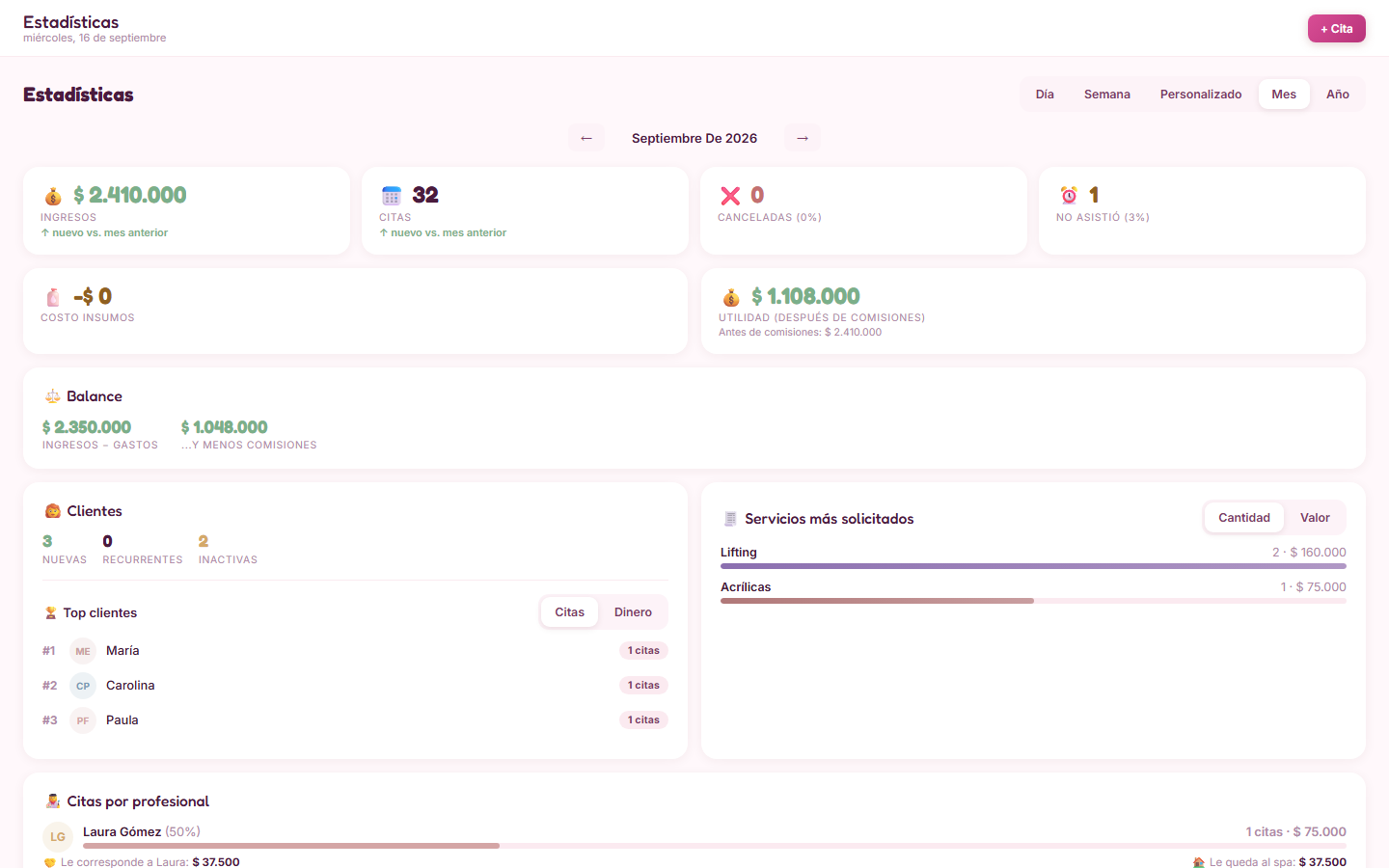Click the Lifting service progress bar
This screenshot has height=868, width=1389.
[x=1033, y=566]
